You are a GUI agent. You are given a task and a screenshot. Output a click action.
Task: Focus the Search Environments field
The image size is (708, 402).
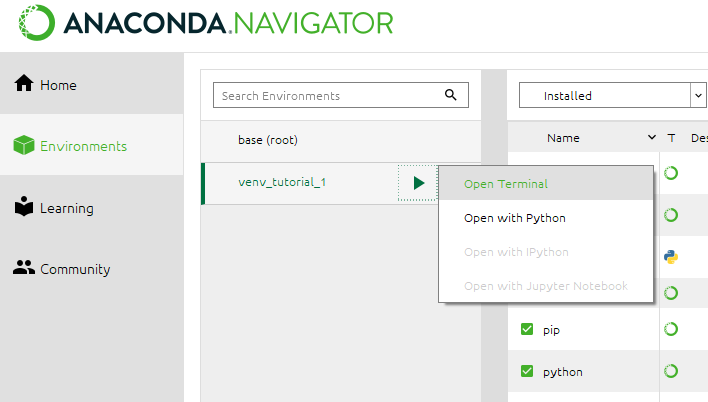341,95
